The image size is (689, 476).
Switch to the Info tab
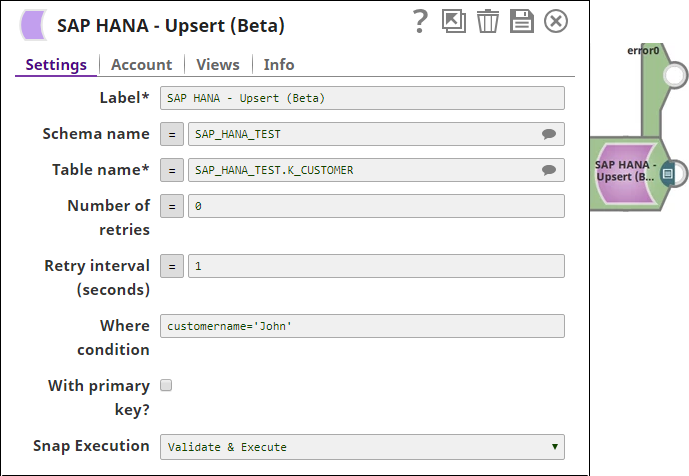(279, 65)
